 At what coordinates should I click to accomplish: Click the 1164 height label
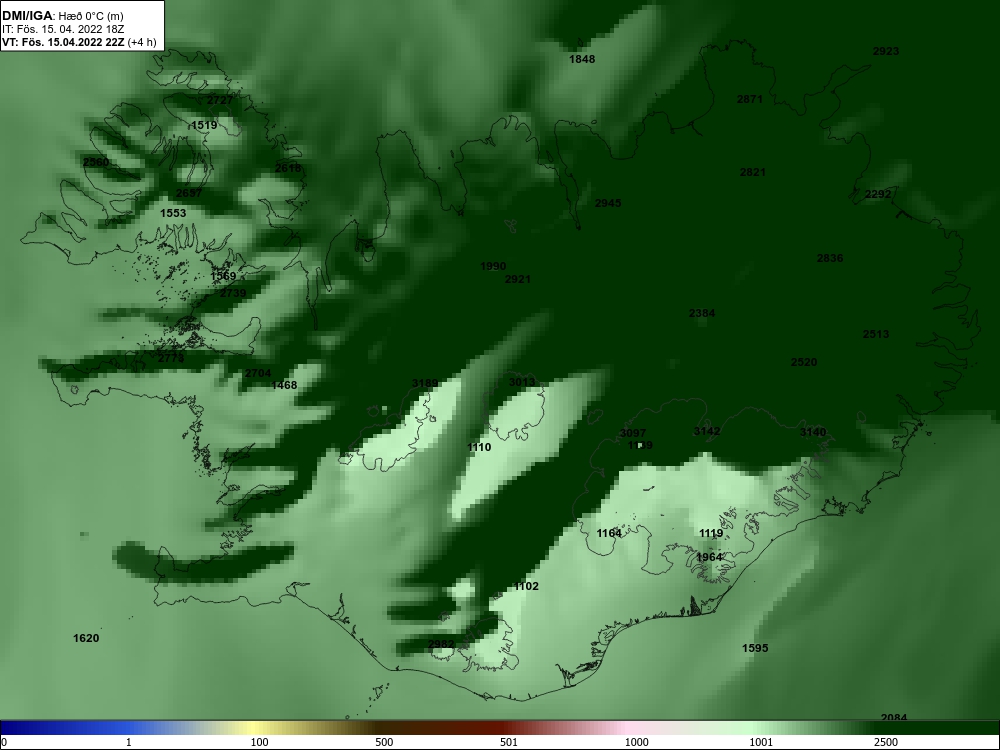click(x=609, y=533)
